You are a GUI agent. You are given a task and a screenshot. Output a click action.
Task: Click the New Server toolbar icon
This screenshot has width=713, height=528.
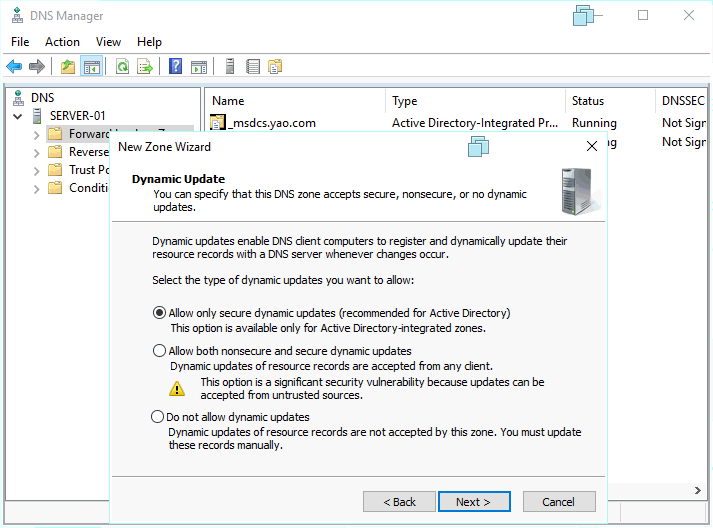230,66
